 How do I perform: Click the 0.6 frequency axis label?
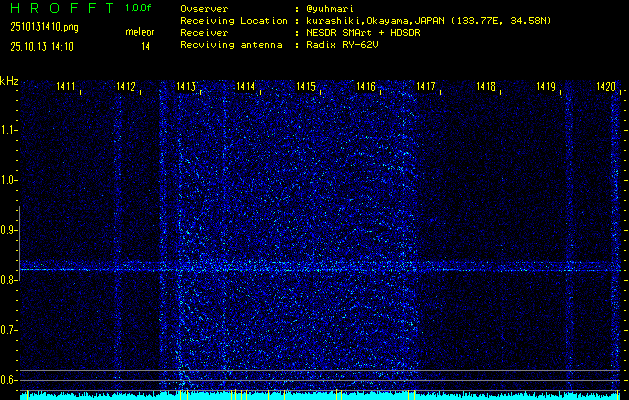9,380
